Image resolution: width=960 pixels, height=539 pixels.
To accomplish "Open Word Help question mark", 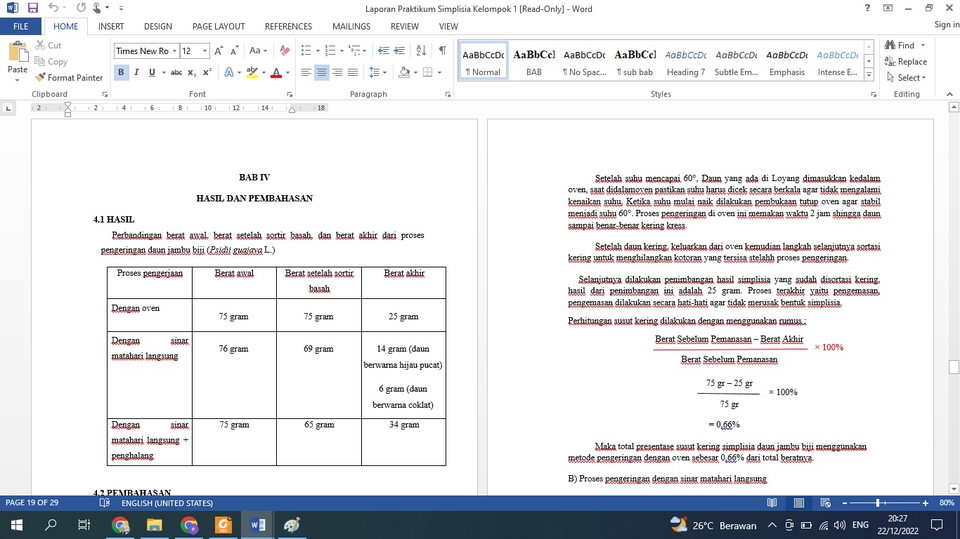I will coord(867,8).
